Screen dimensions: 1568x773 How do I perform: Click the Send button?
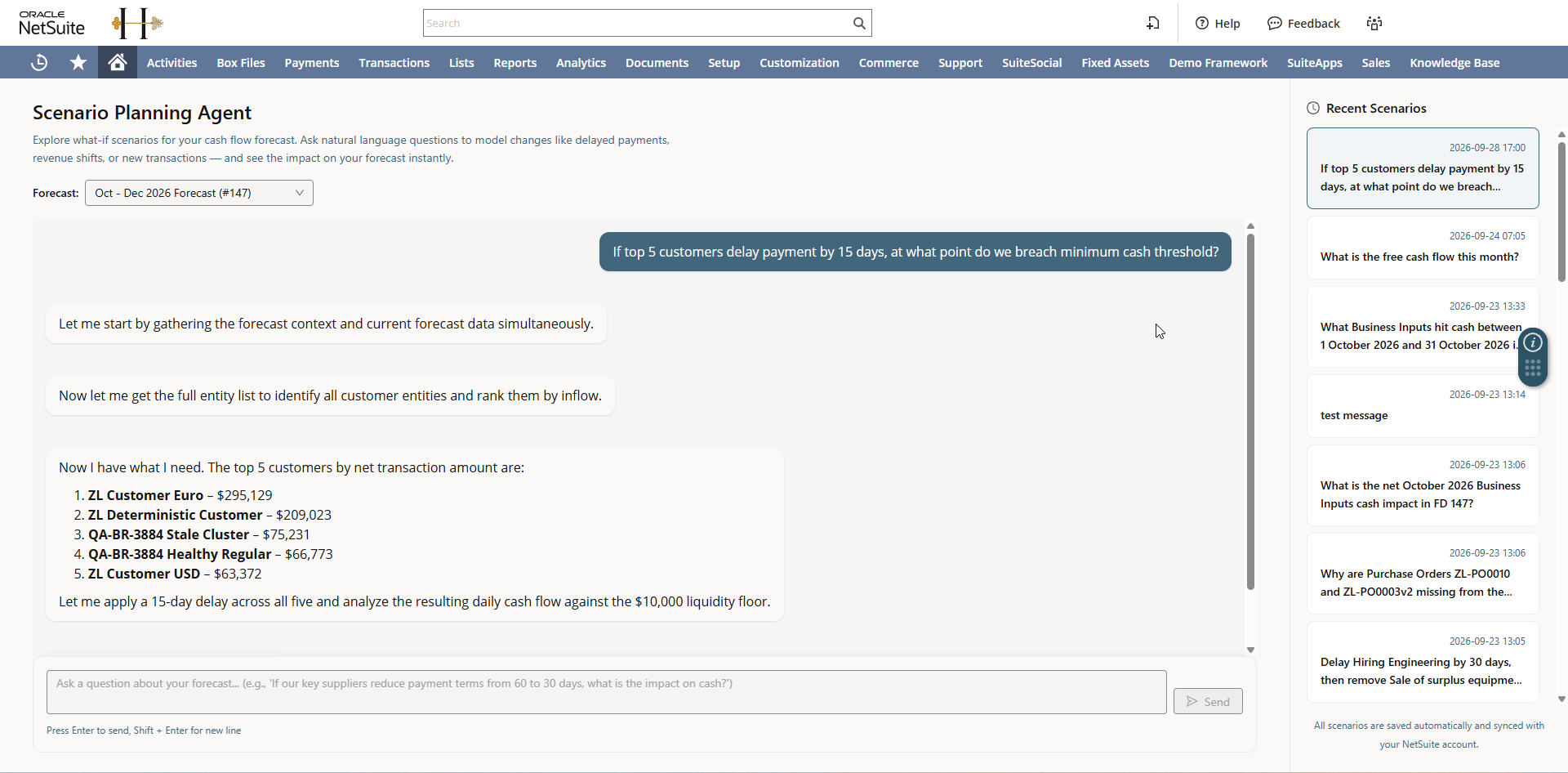[x=1208, y=701]
